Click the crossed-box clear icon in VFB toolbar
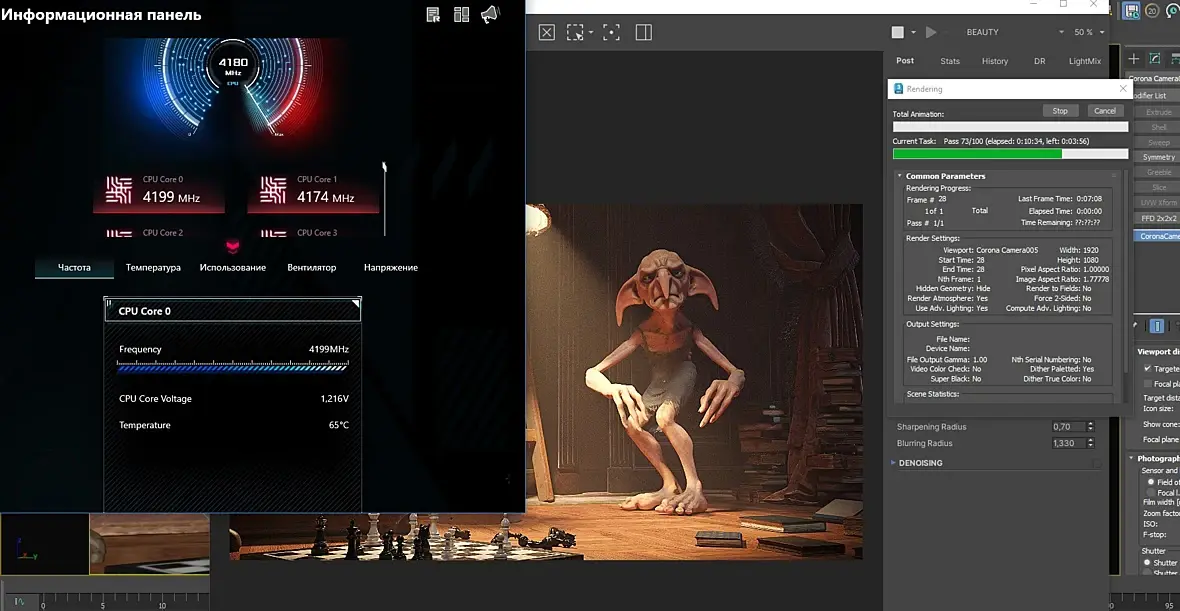 click(x=547, y=32)
